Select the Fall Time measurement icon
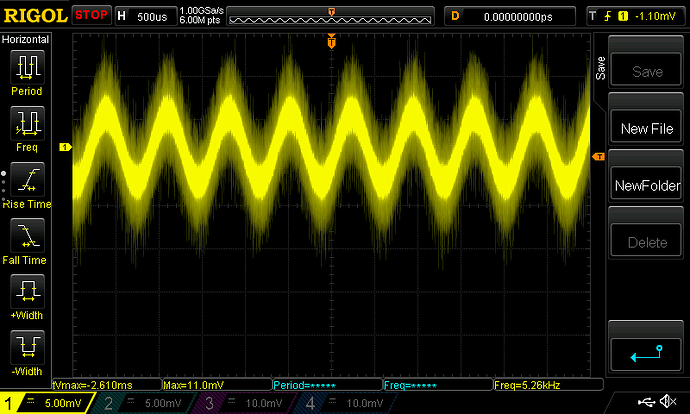690x414 pixels. click(x=27, y=235)
